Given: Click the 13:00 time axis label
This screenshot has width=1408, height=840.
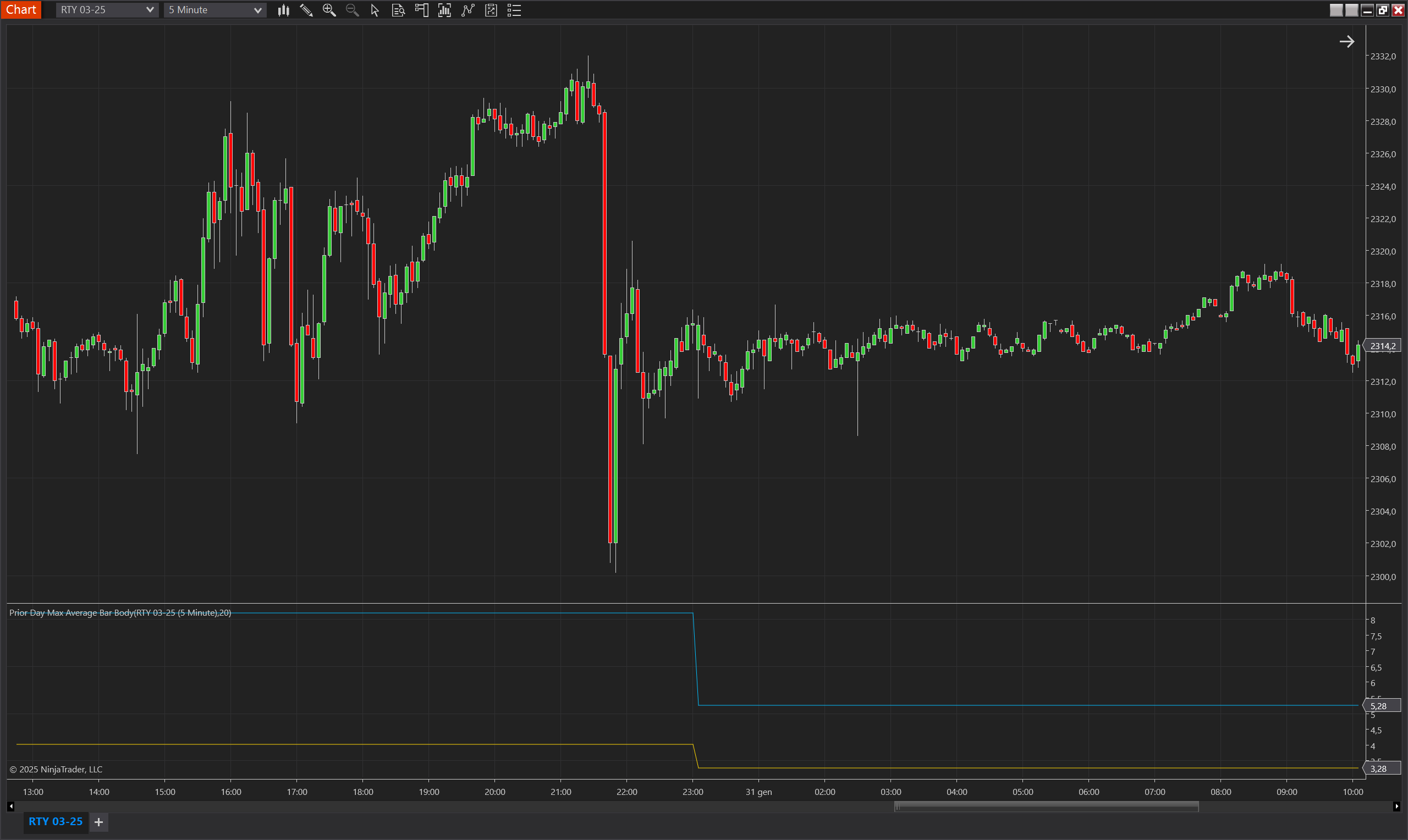Looking at the screenshot, I should [33, 792].
